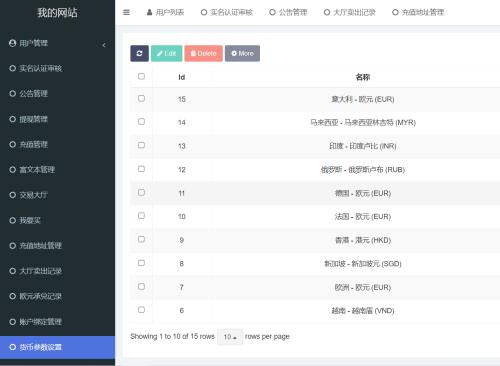Click the circle icon next to 交易大厅 in sidebar
Viewport: 500px width, 366px height.
tap(13, 195)
